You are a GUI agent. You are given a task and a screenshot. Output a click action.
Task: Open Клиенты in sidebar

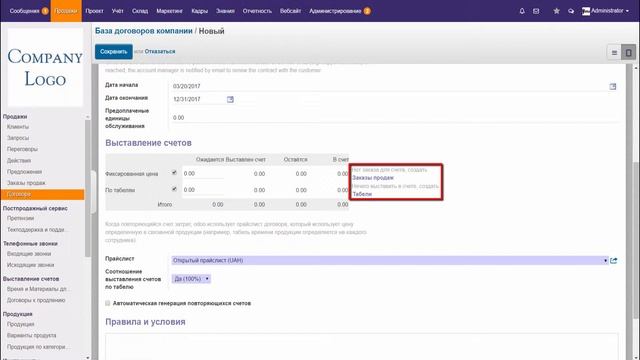[18, 127]
